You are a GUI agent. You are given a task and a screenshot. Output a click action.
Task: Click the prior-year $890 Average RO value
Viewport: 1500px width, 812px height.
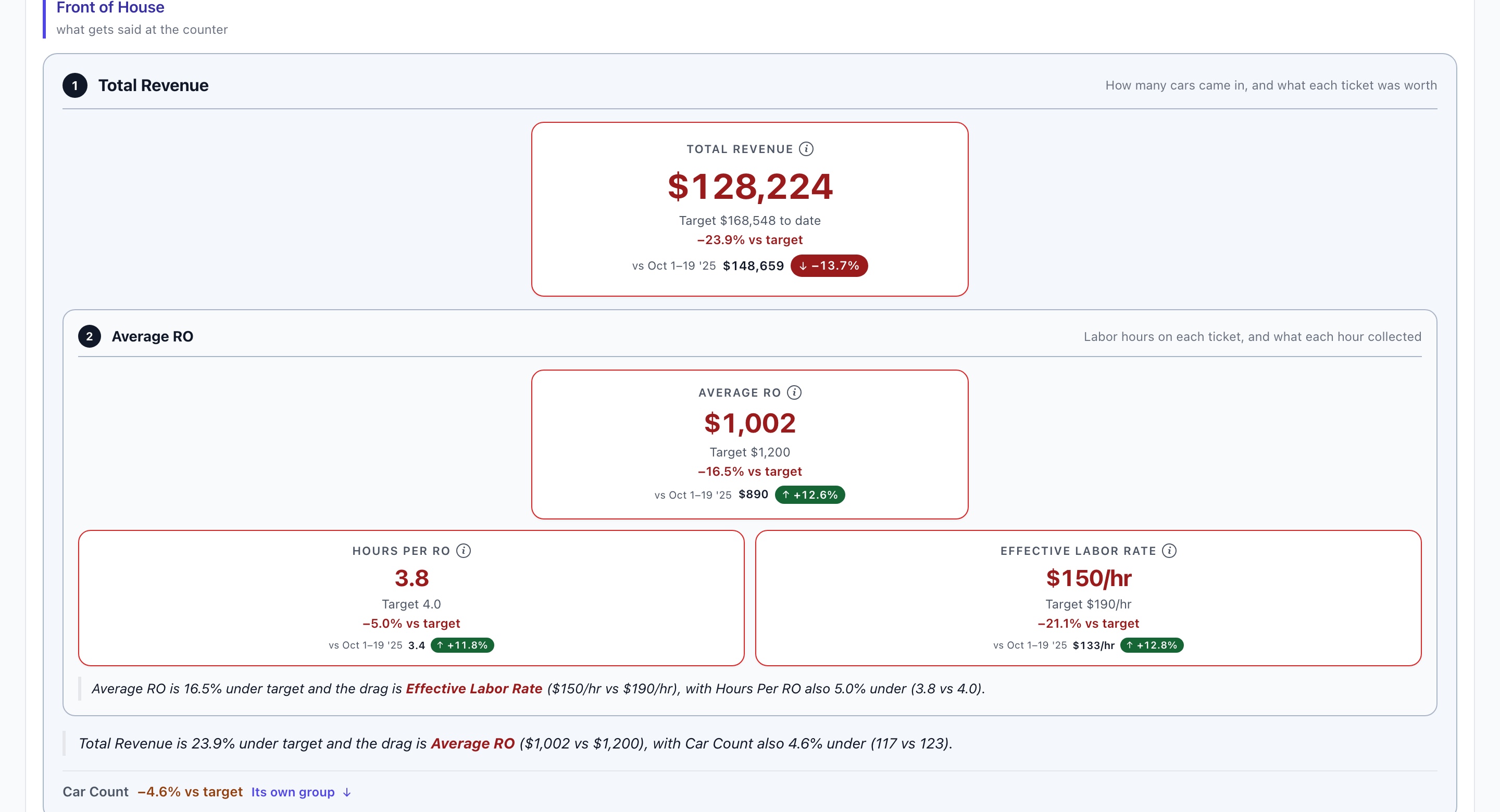[x=754, y=494]
